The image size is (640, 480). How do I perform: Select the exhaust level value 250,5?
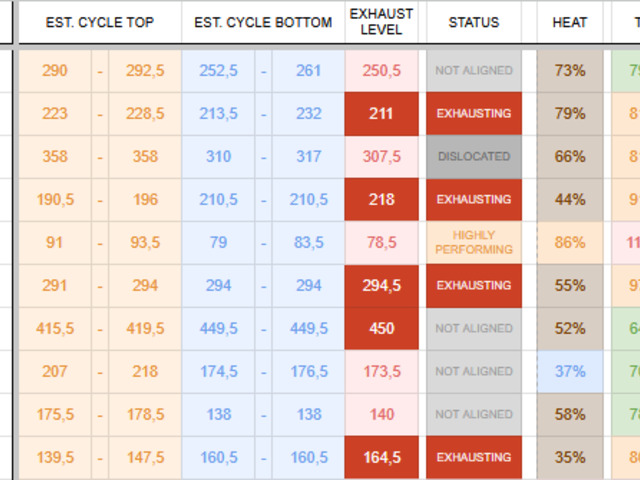coord(381,70)
